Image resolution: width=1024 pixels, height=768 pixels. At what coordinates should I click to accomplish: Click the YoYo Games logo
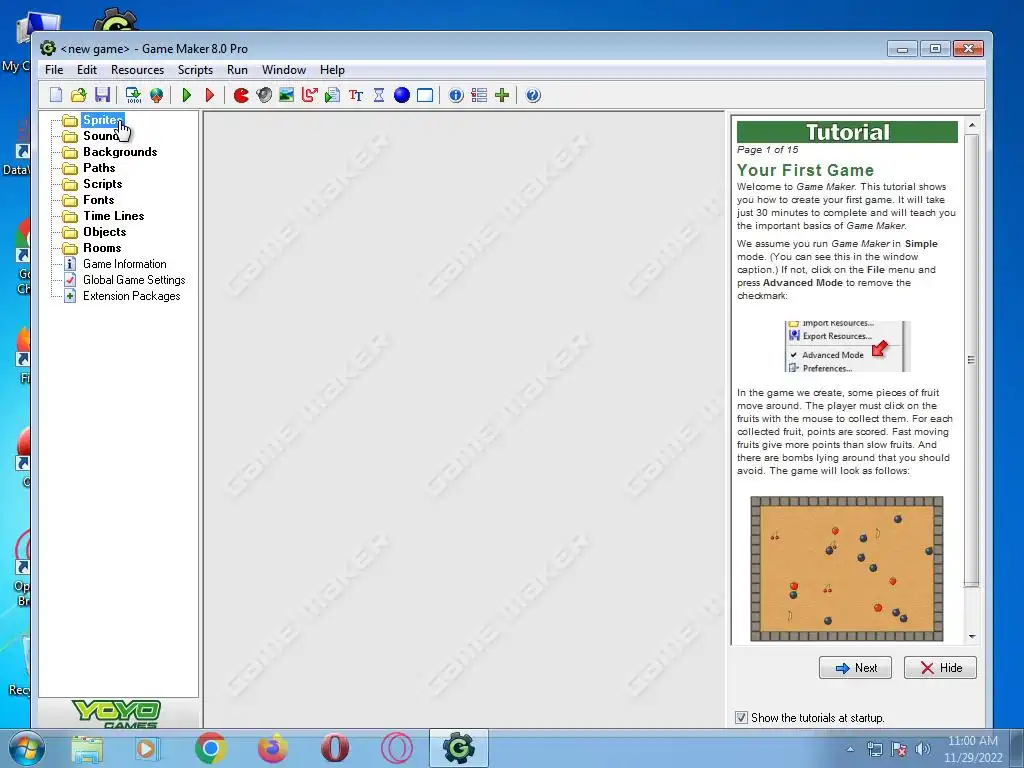(x=118, y=713)
